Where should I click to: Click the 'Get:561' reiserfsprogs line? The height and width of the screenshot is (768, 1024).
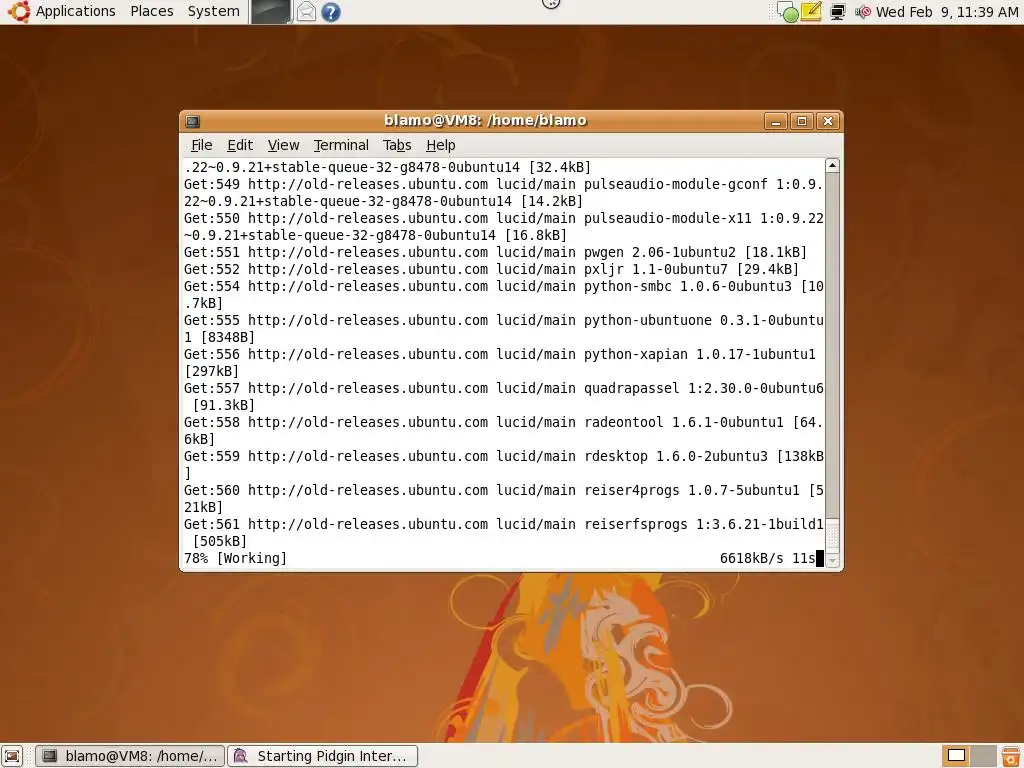(504, 533)
